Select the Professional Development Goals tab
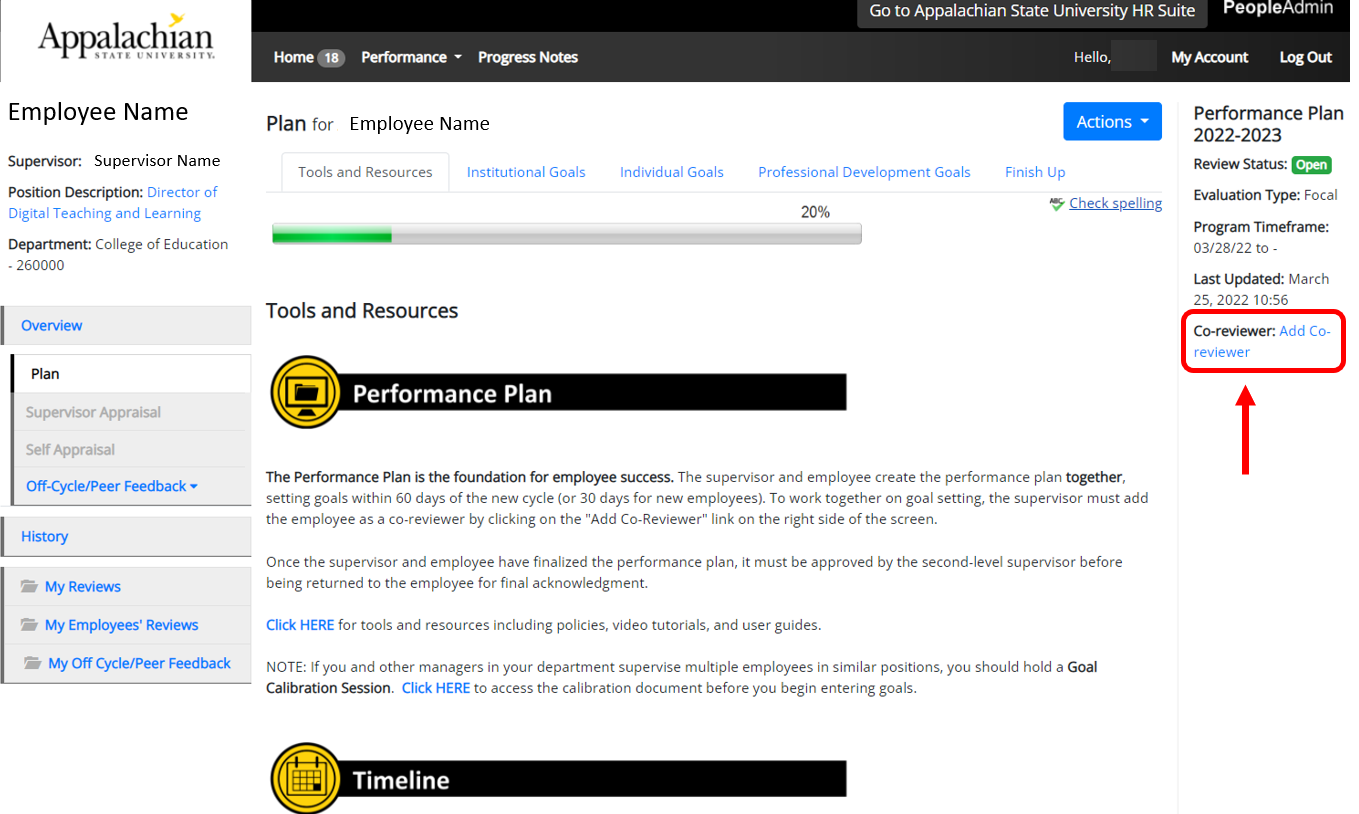 [x=864, y=172]
